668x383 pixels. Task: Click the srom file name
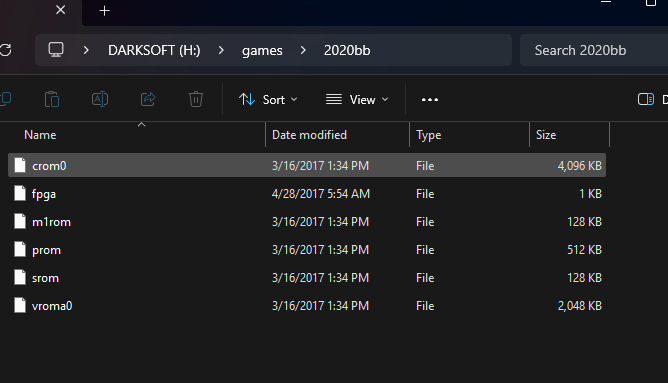pos(45,278)
